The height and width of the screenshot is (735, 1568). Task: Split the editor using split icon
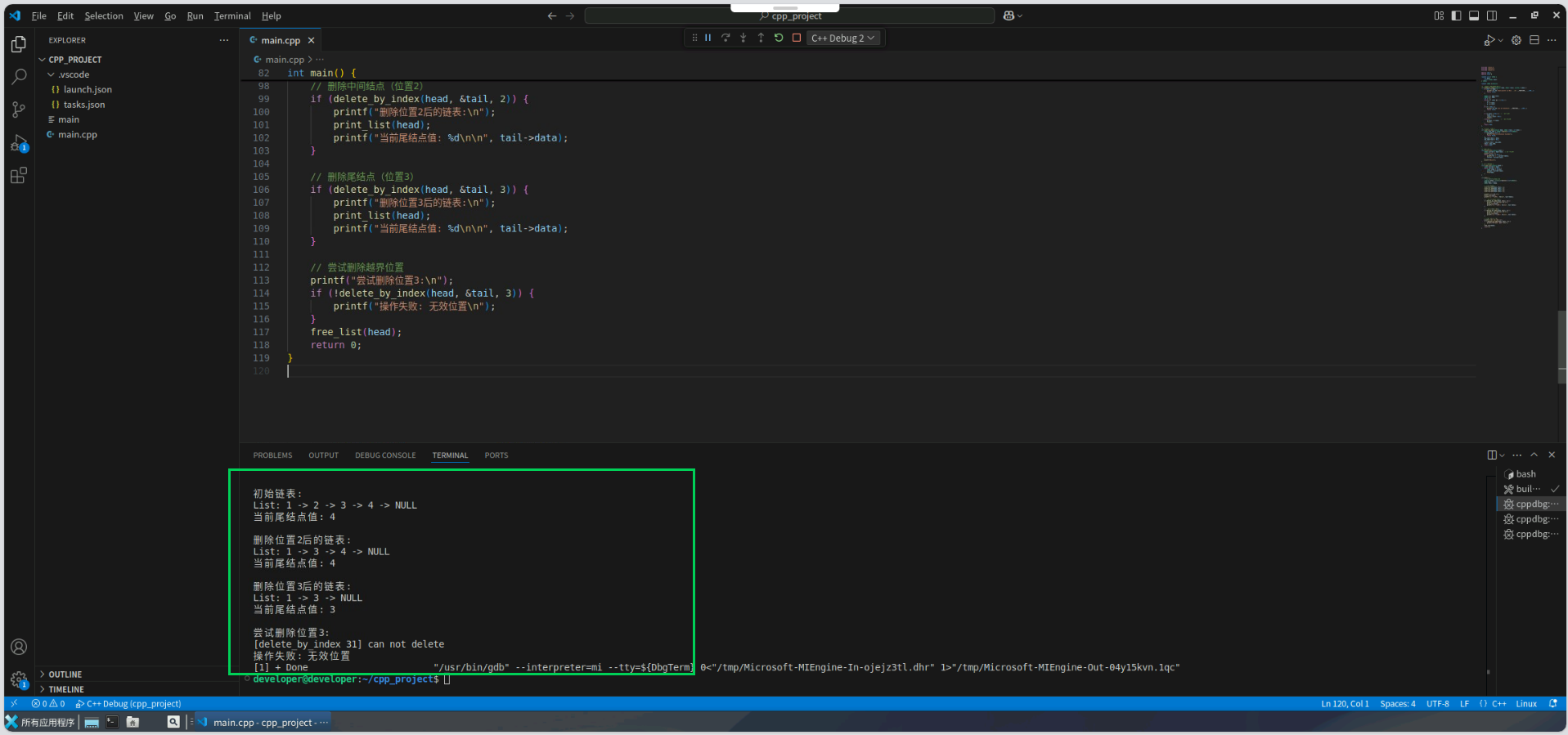point(1534,40)
